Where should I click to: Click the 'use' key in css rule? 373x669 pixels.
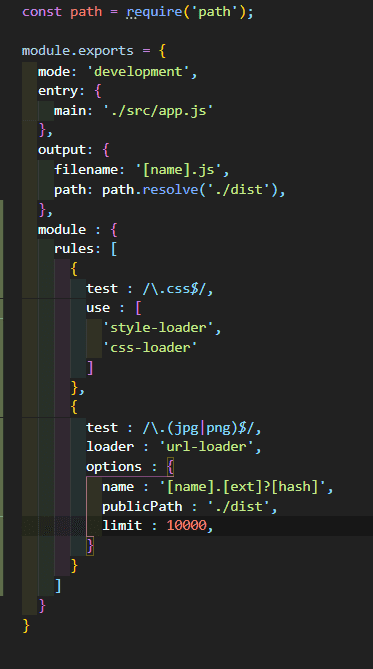98,308
